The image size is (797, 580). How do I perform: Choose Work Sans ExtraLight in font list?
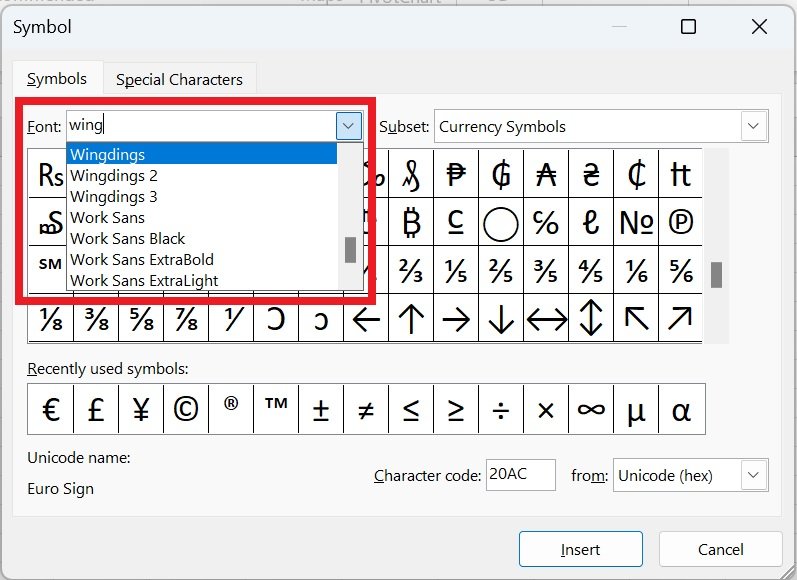coord(202,280)
